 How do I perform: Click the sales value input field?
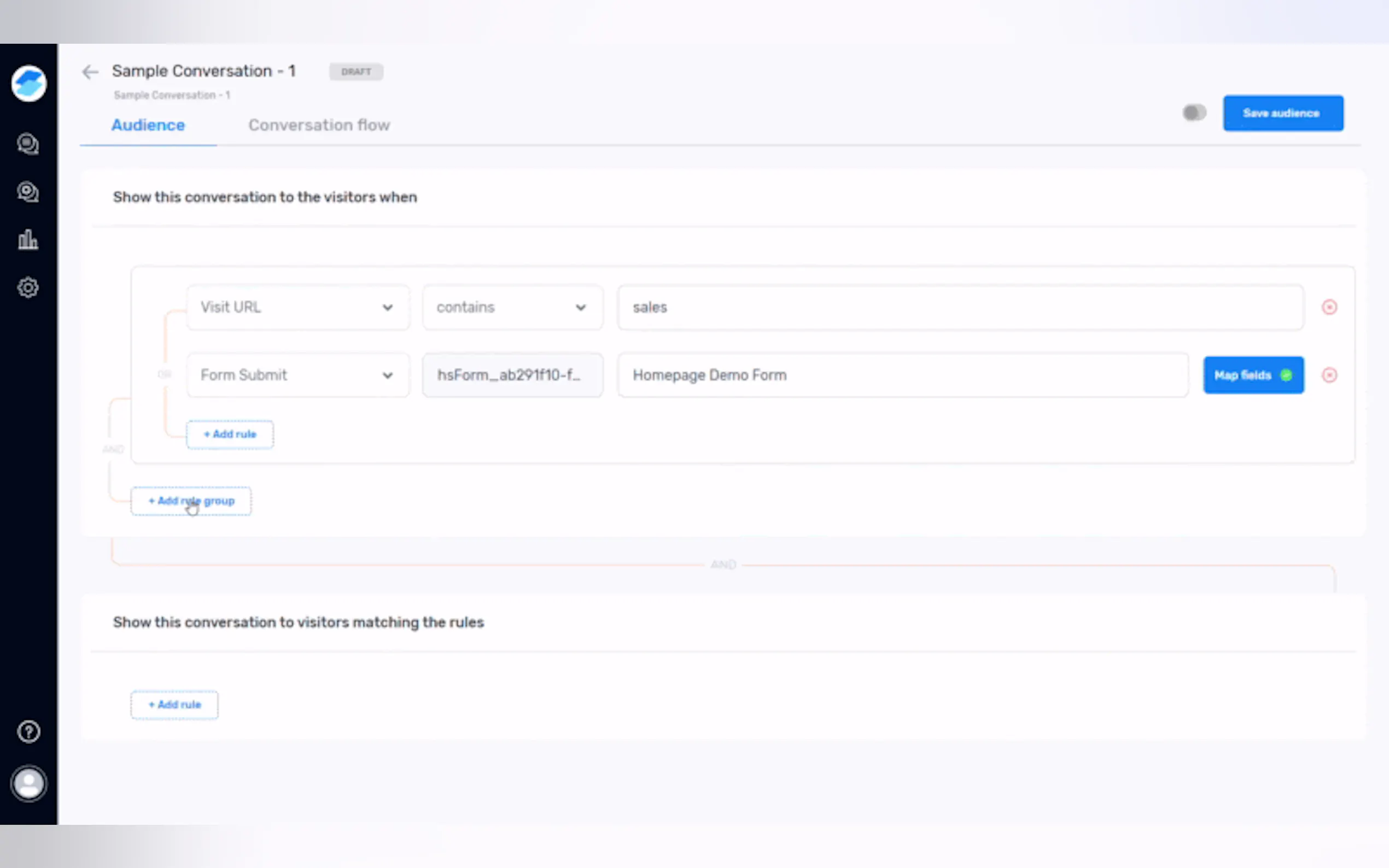960,307
